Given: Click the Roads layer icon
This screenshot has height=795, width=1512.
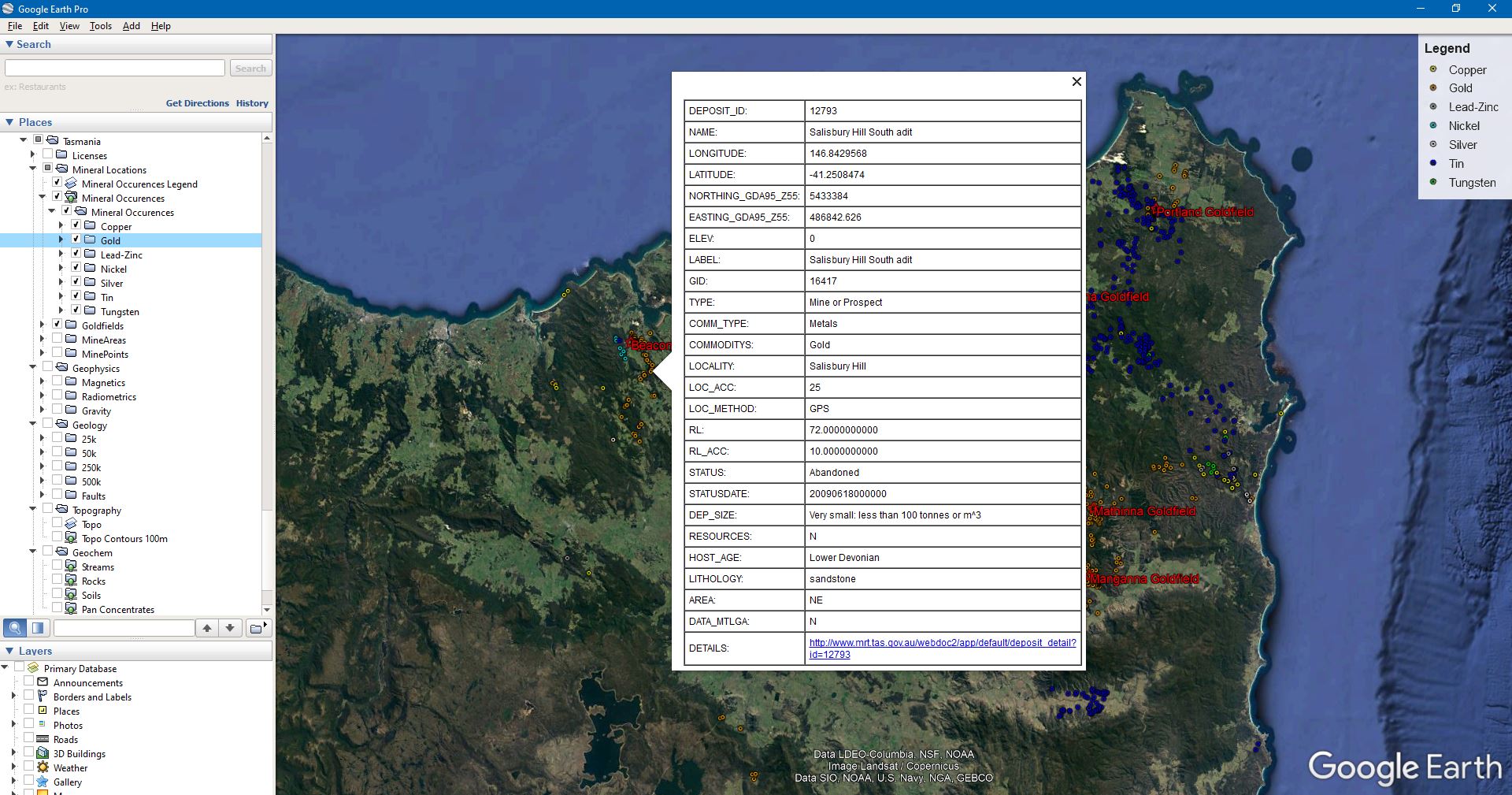Looking at the screenshot, I should [x=43, y=739].
